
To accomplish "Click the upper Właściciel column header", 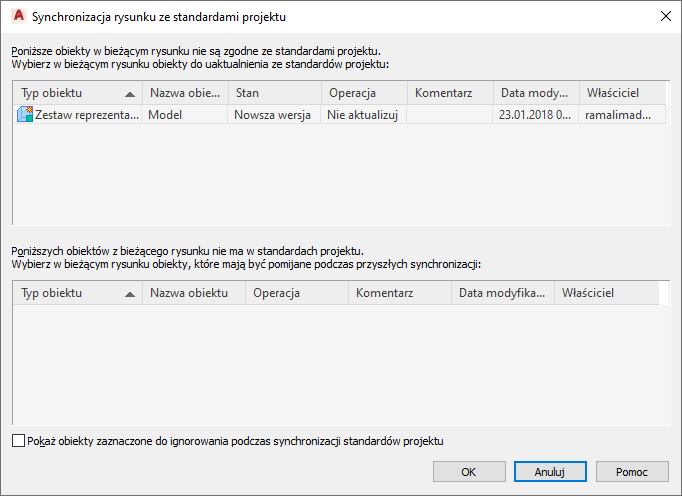I will pos(620,92).
